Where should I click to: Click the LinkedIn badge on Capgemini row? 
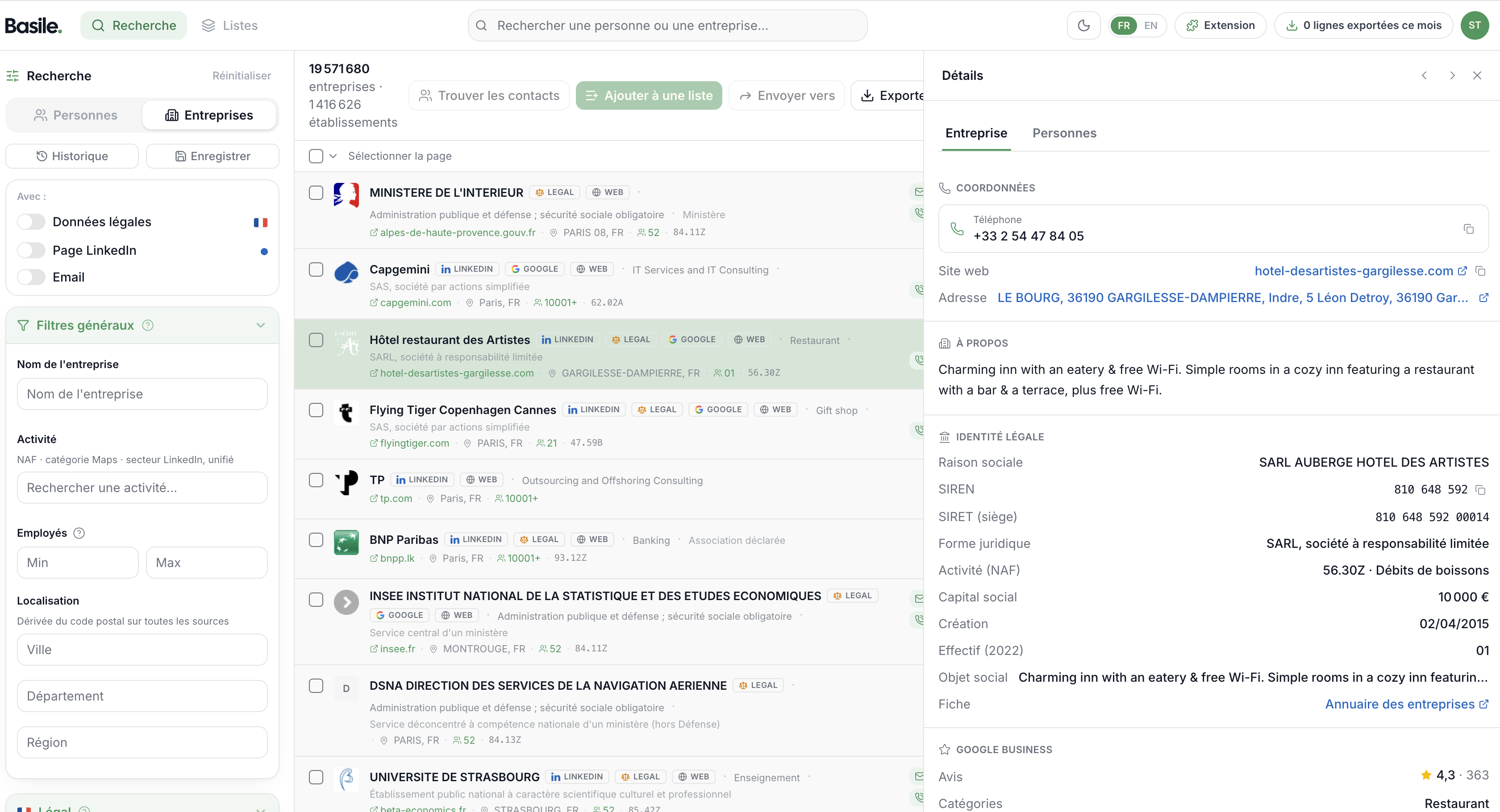(x=467, y=269)
